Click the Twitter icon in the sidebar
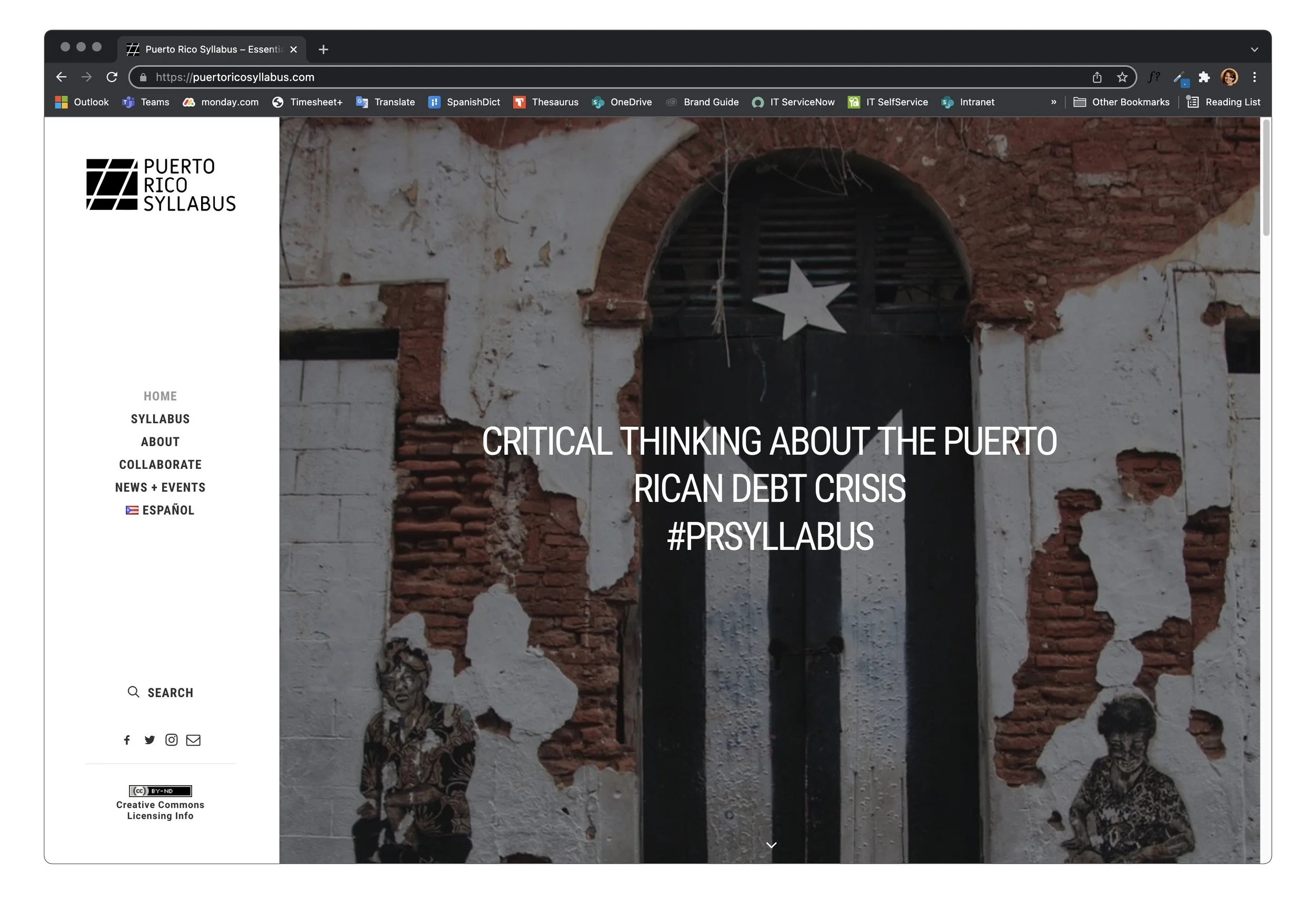The height and width of the screenshot is (922, 1316). [149, 740]
